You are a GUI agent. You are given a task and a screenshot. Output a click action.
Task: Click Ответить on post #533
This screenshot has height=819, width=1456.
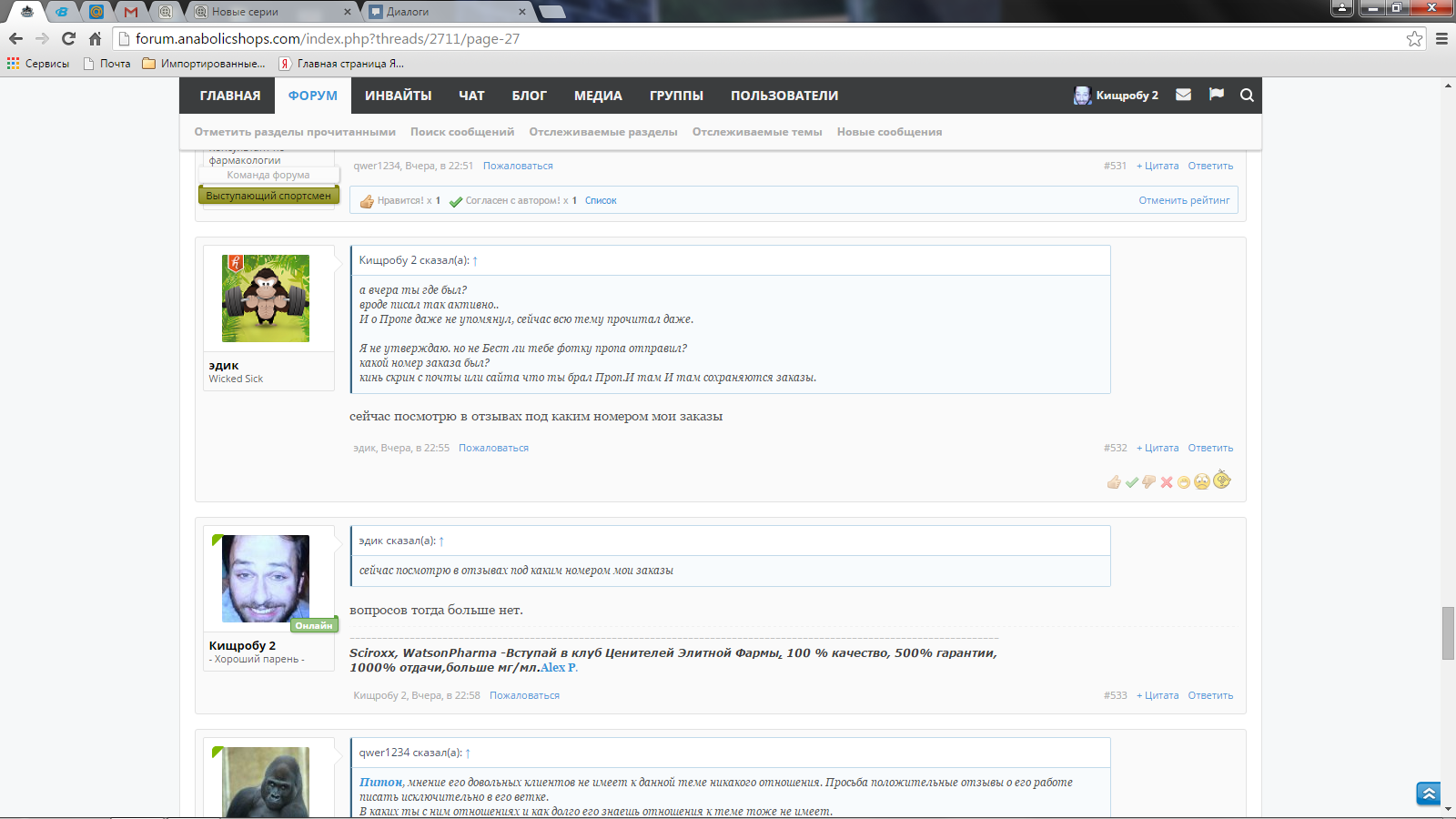coord(1210,695)
